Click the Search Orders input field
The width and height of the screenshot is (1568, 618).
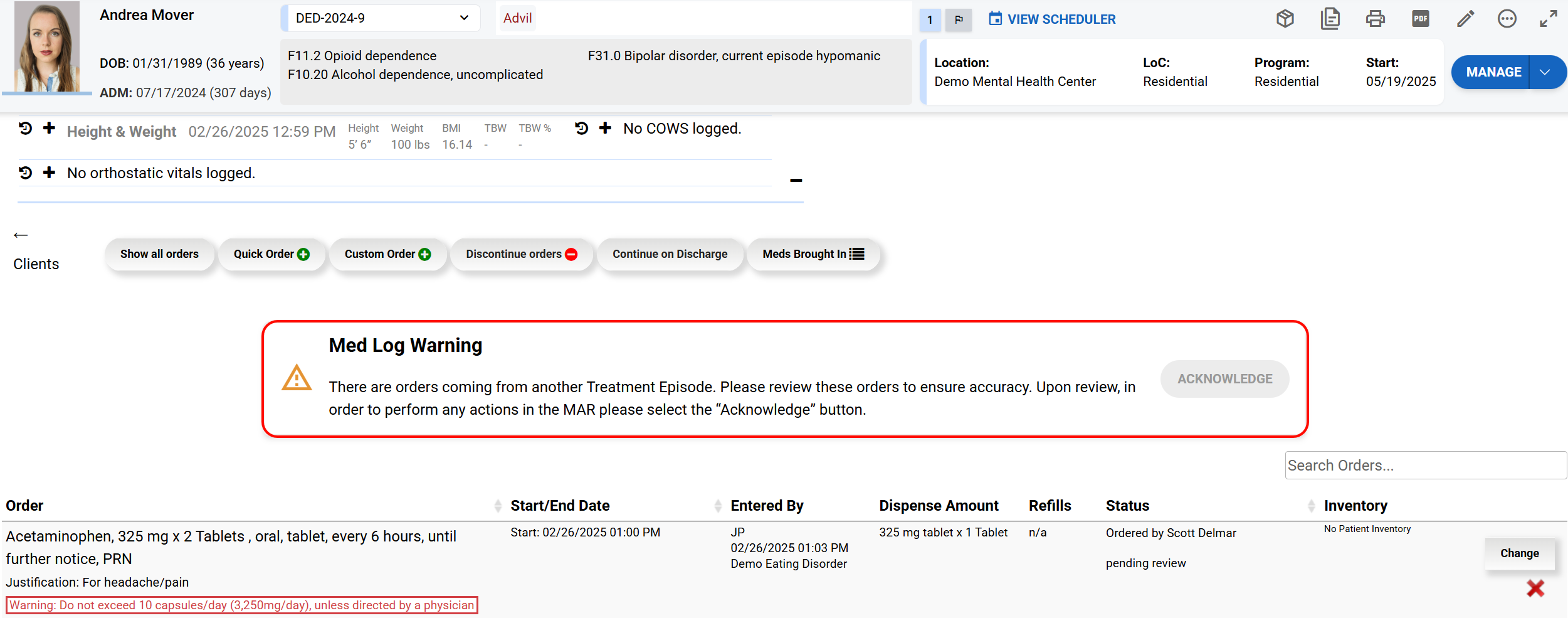click(1424, 466)
